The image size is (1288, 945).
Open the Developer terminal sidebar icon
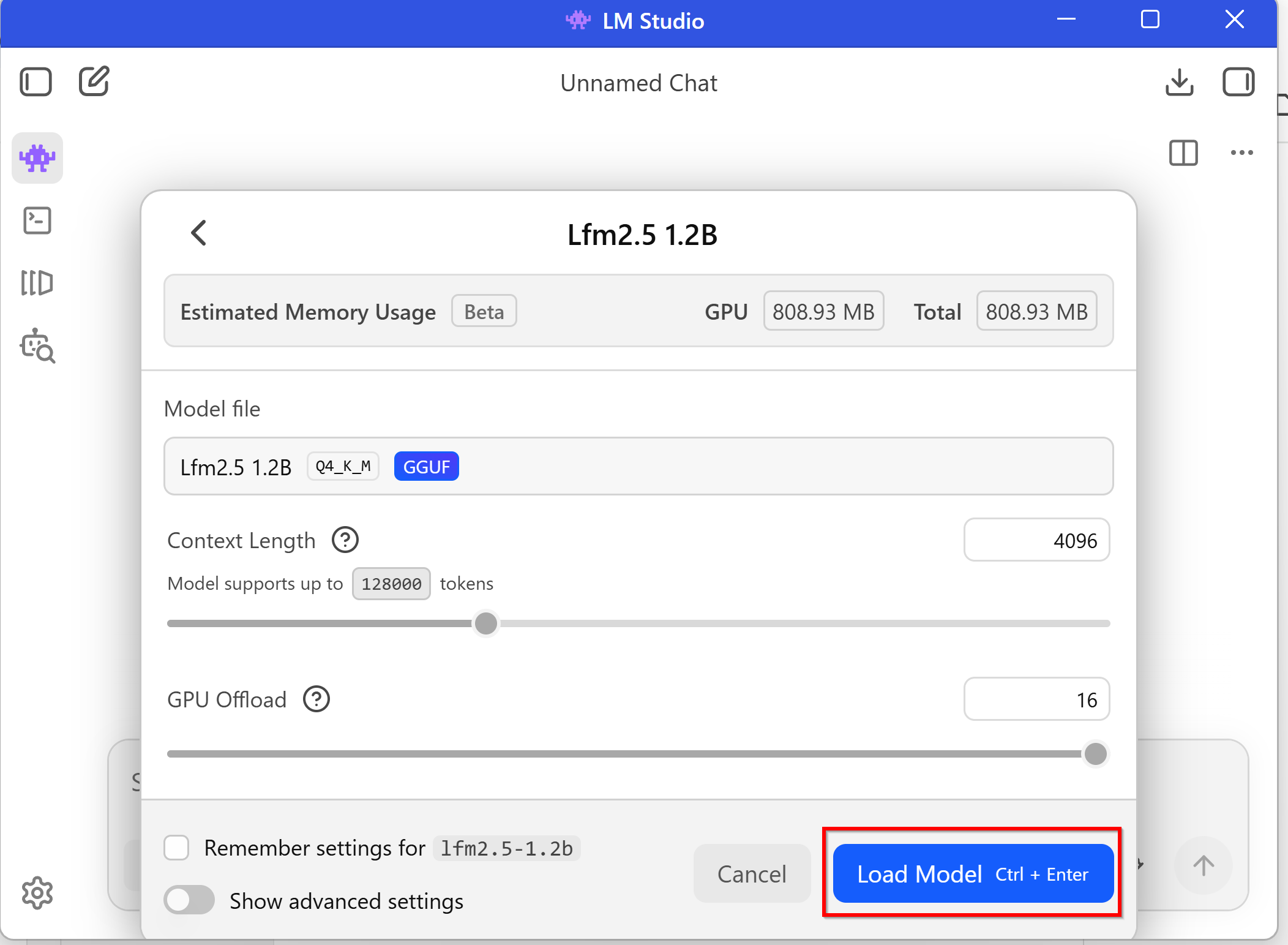click(x=37, y=221)
